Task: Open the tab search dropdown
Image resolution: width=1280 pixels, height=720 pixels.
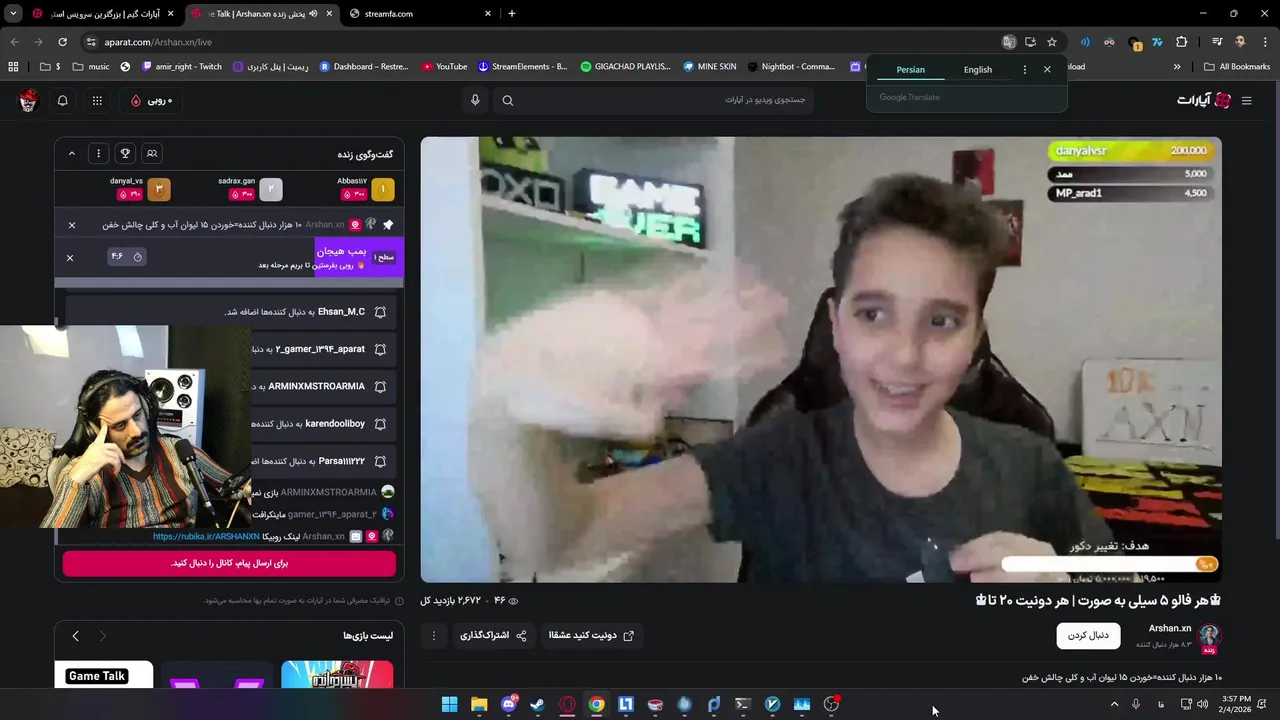Action: tap(13, 14)
